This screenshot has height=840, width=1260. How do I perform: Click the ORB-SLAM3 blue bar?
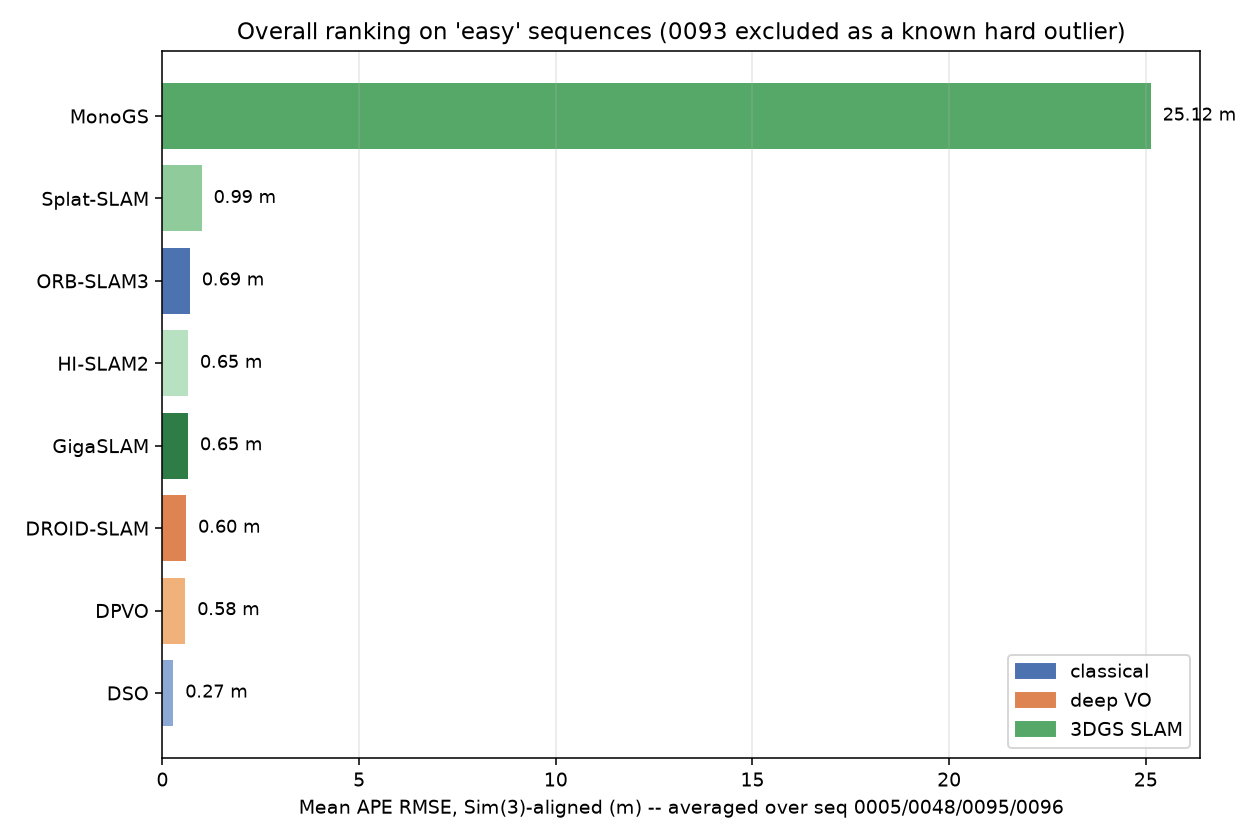(x=176, y=281)
